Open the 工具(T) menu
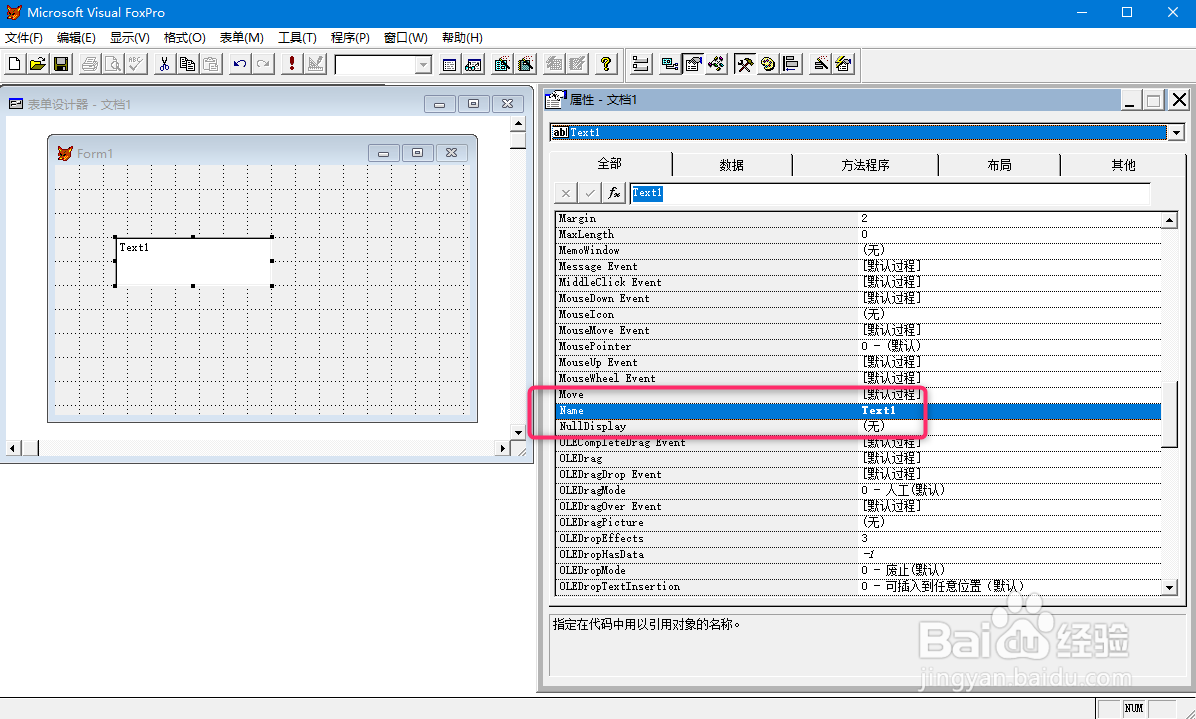1196x719 pixels. 297,37
